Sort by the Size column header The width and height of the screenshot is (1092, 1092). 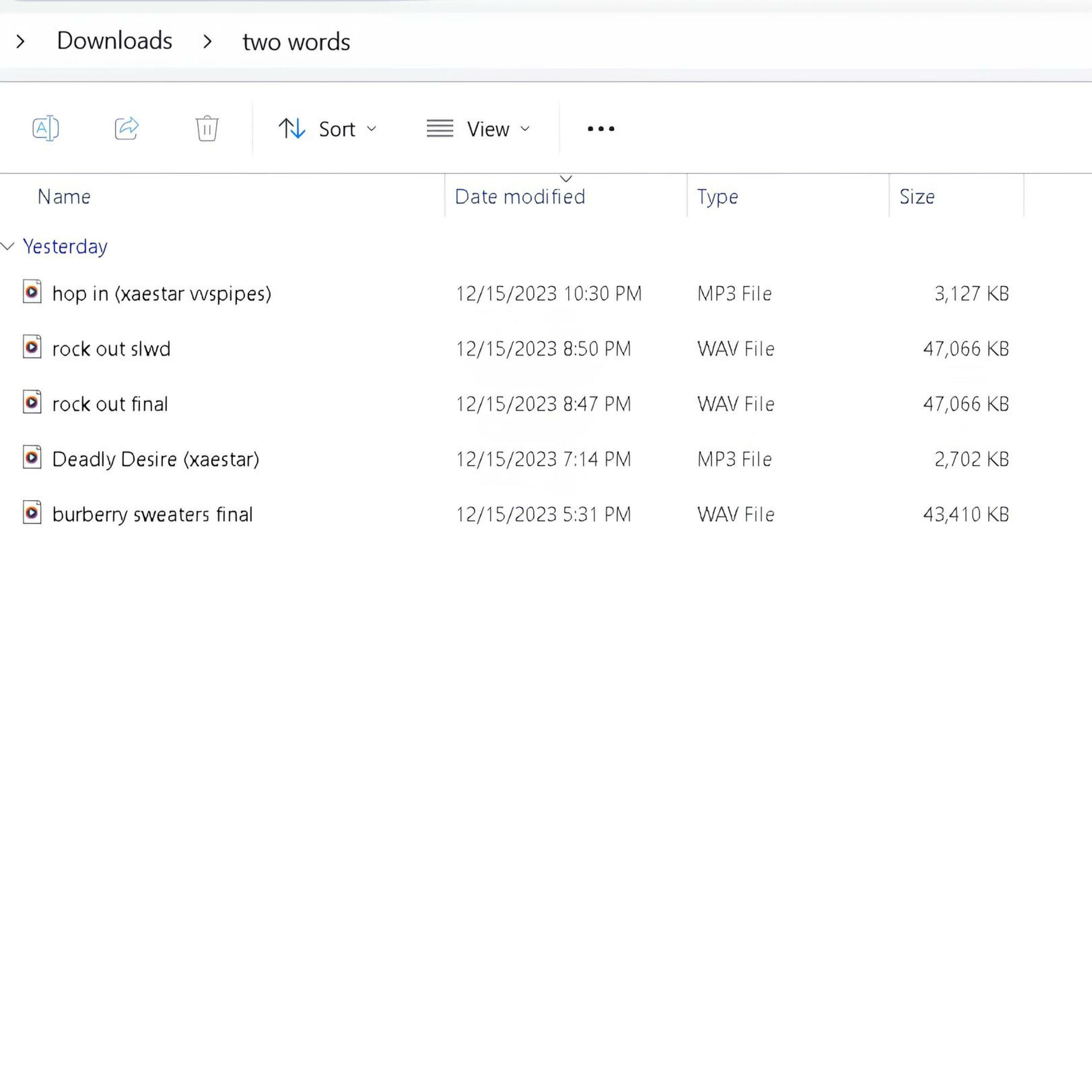(x=917, y=197)
